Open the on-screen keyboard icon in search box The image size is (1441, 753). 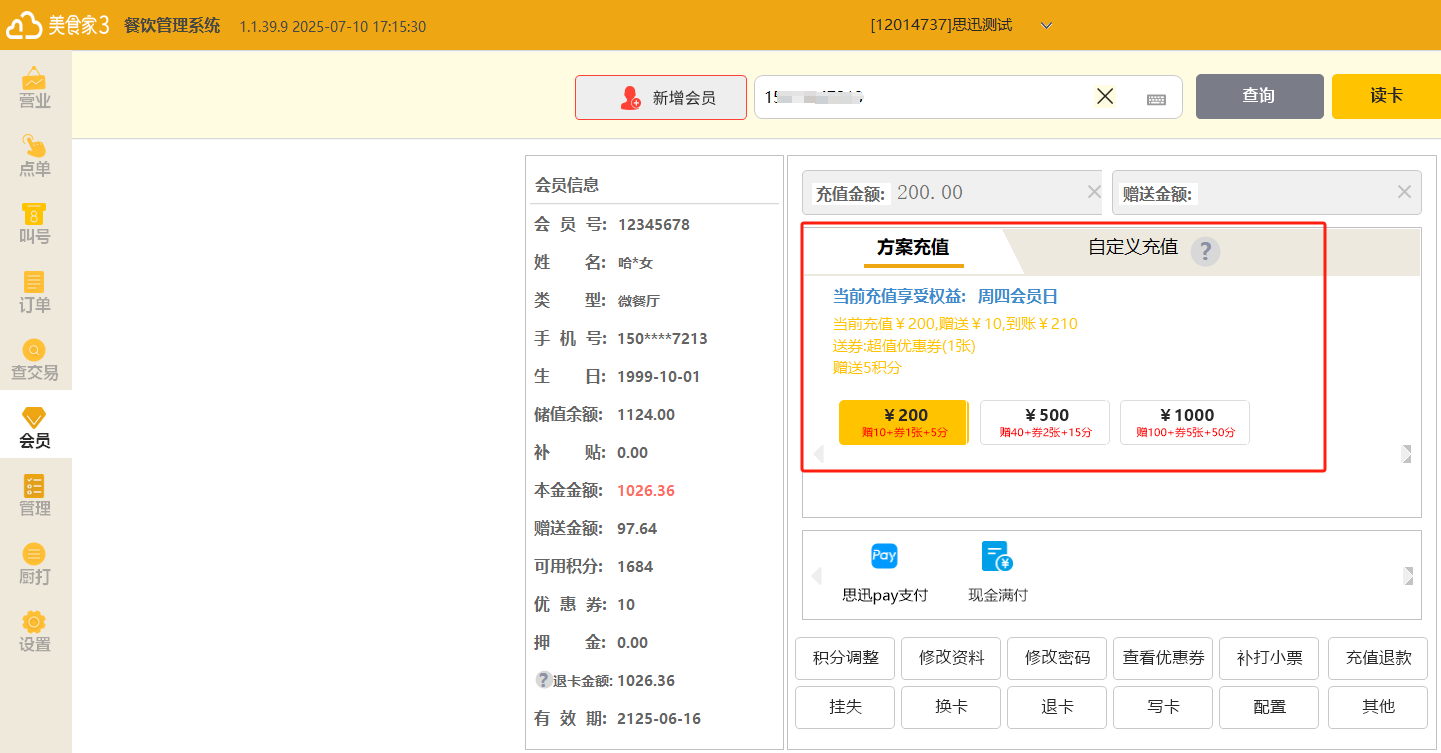point(1156,98)
